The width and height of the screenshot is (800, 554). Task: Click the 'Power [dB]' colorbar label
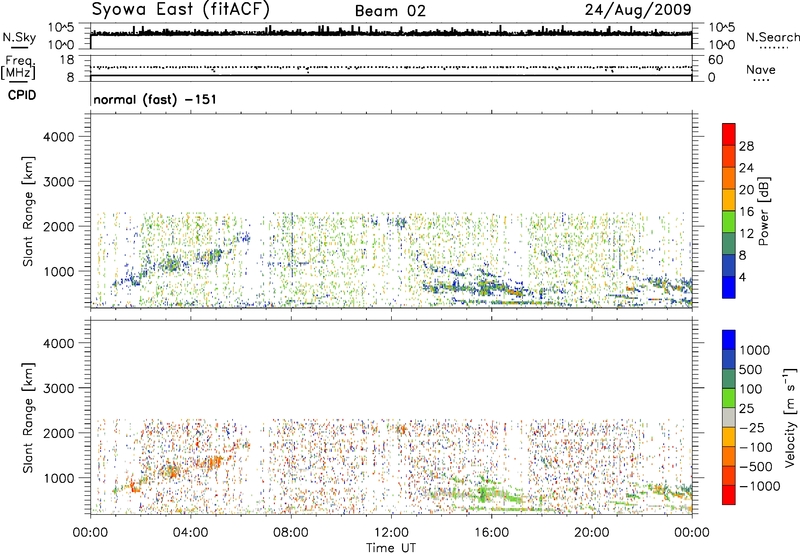[763, 211]
